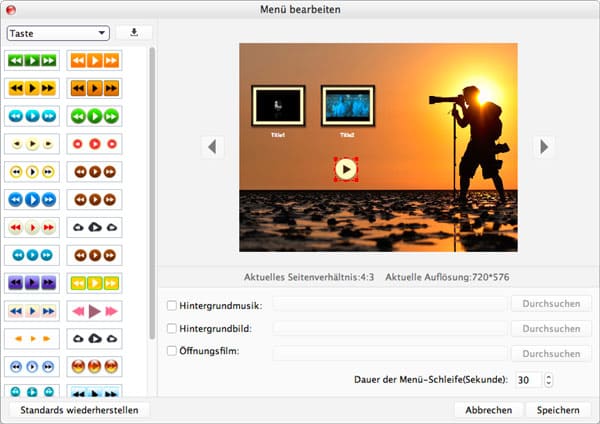This screenshot has width=600, height=424.
Task: Choose the red round button style
Action: (x=94, y=144)
